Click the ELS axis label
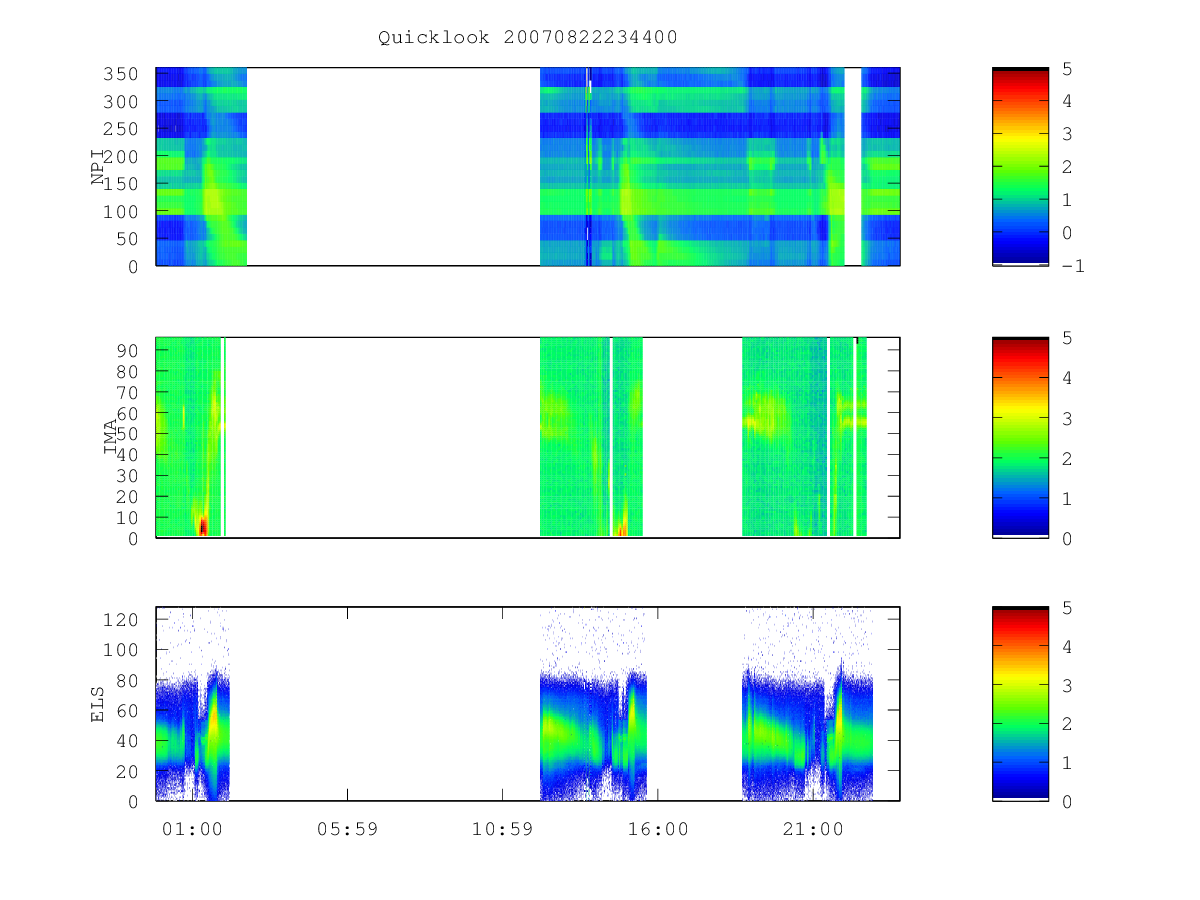 click(x=98, y=704)
